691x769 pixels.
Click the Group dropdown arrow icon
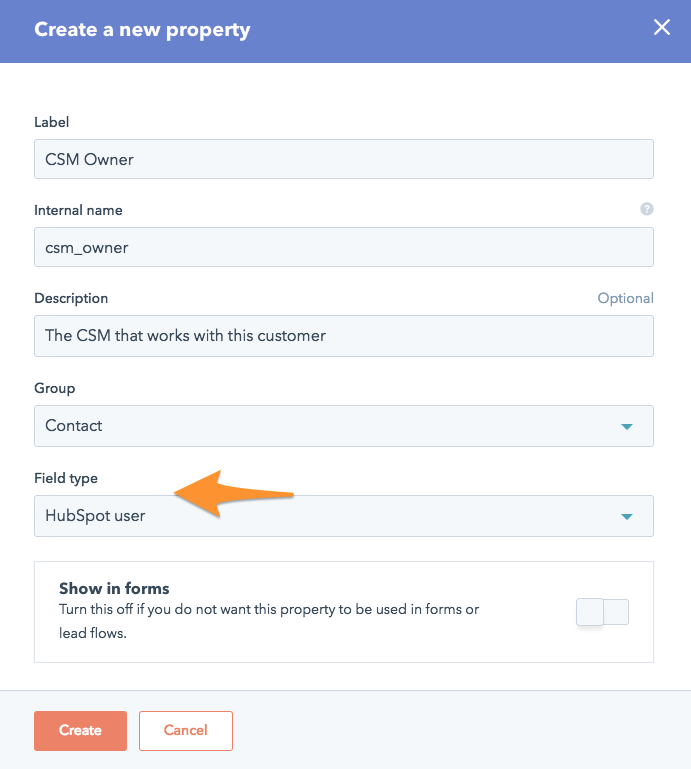[627, 426]
